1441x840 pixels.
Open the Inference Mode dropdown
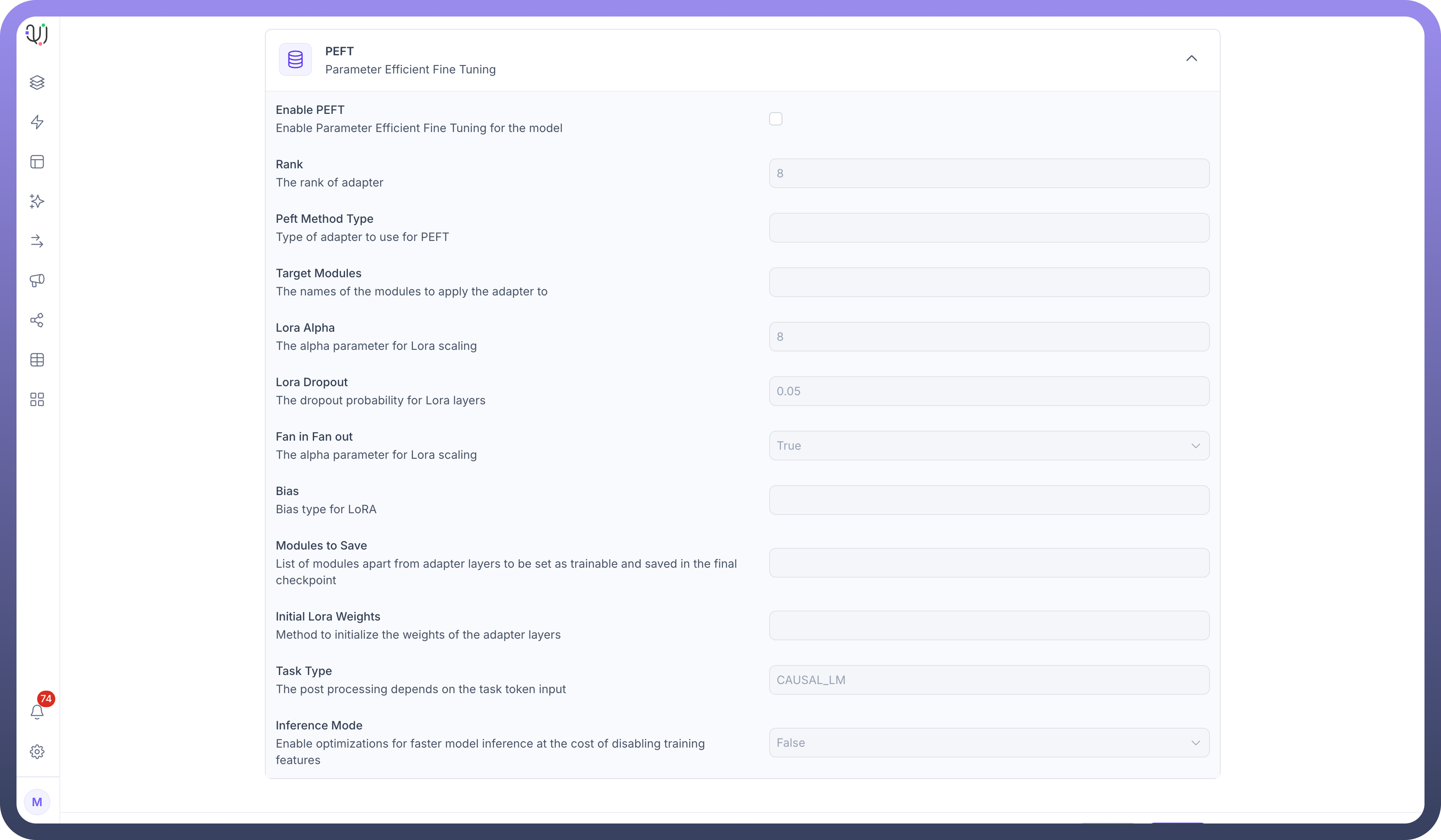click(989, 742)
